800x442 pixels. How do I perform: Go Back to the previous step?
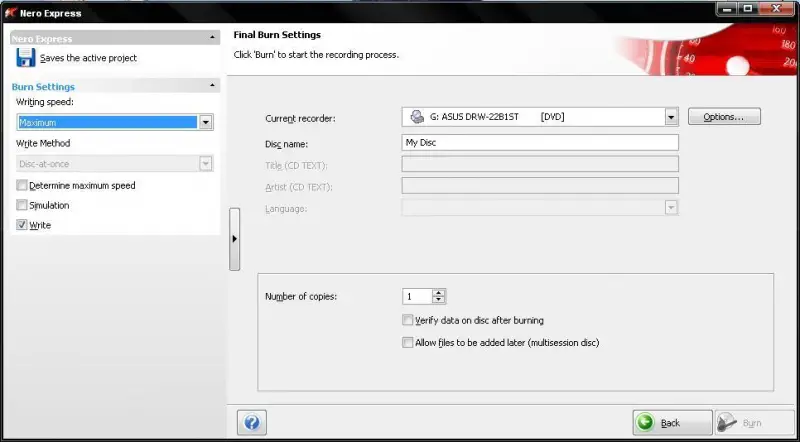[x=672, y=423]
